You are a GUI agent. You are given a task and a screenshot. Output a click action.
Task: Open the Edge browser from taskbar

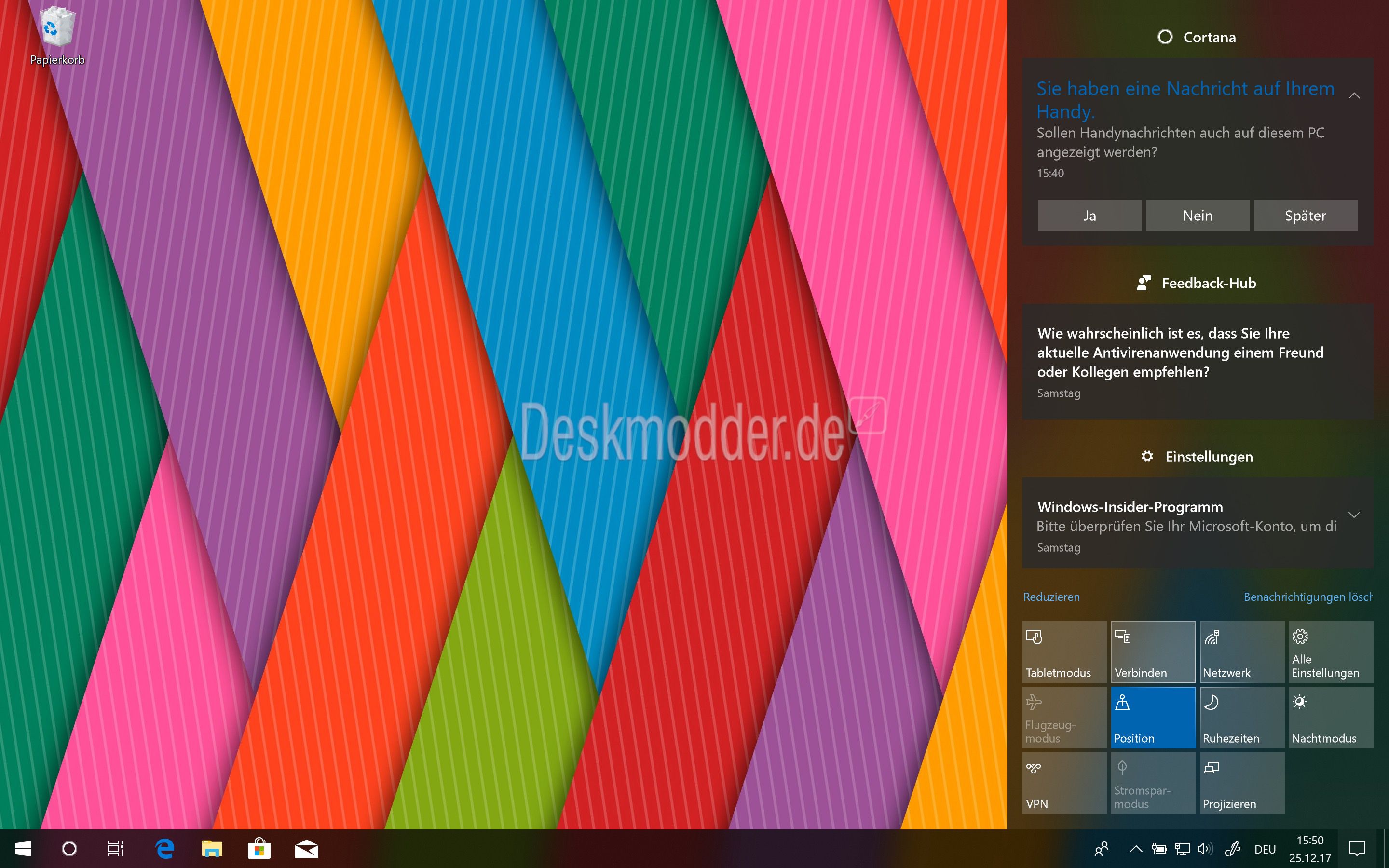165,849
